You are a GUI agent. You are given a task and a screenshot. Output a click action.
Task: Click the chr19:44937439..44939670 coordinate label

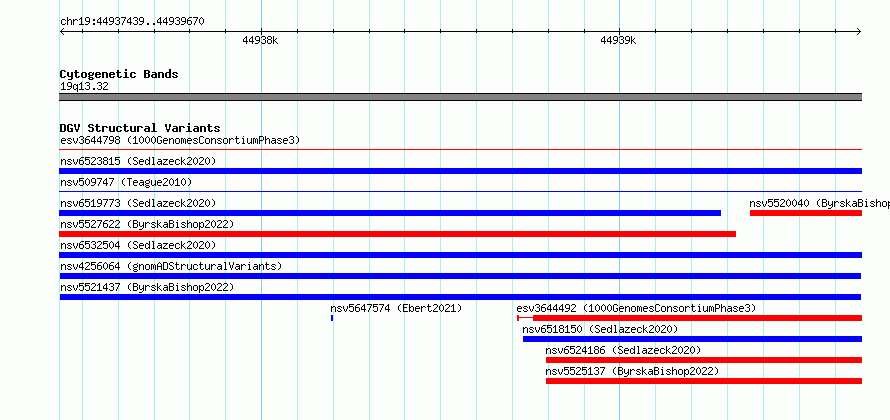coord(132,22)
